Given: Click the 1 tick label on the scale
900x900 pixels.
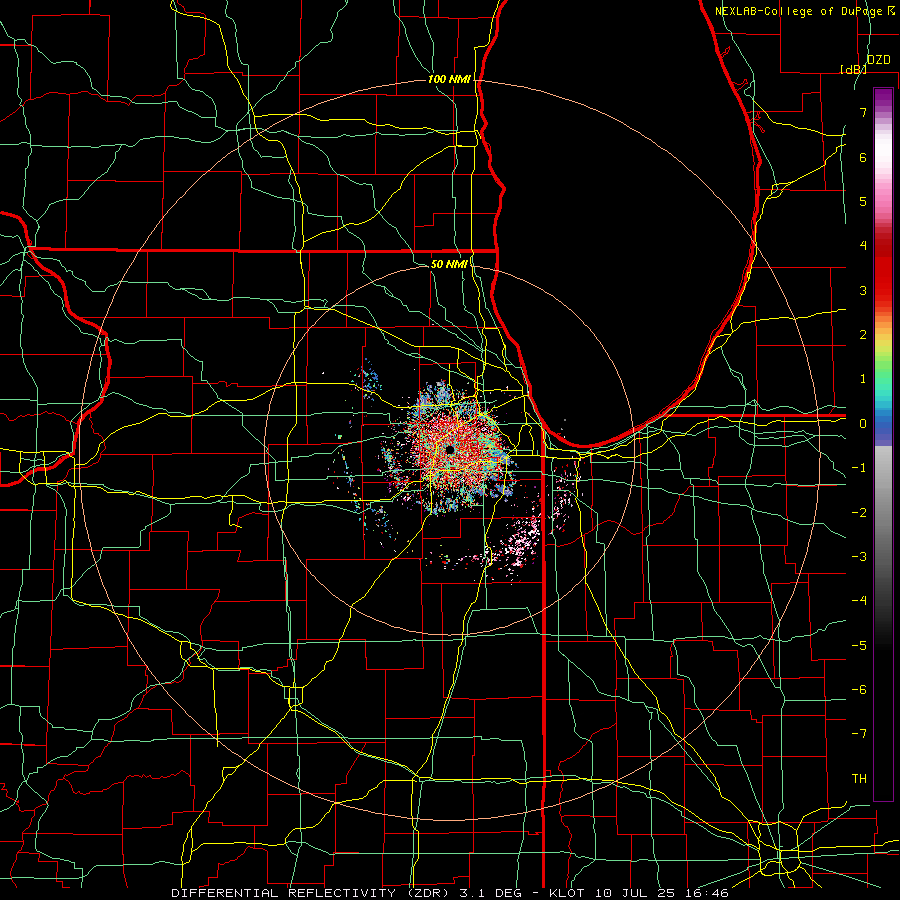Looking at the screenshot, I should (x=863, y=378).
